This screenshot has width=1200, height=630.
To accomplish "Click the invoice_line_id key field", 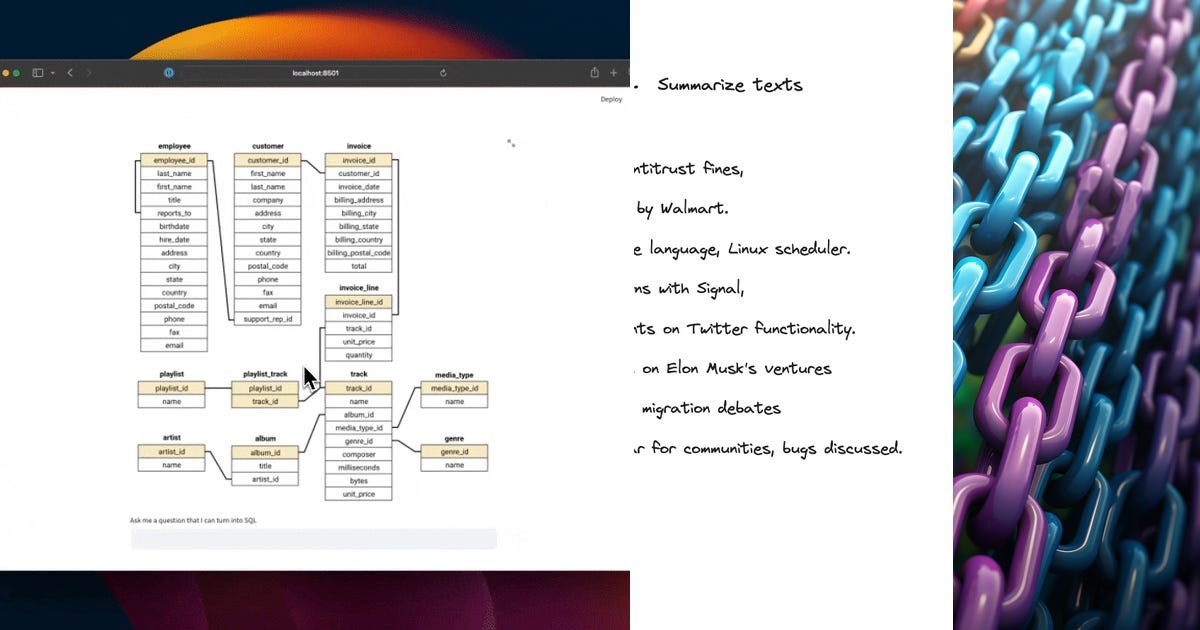I will 358,302.
